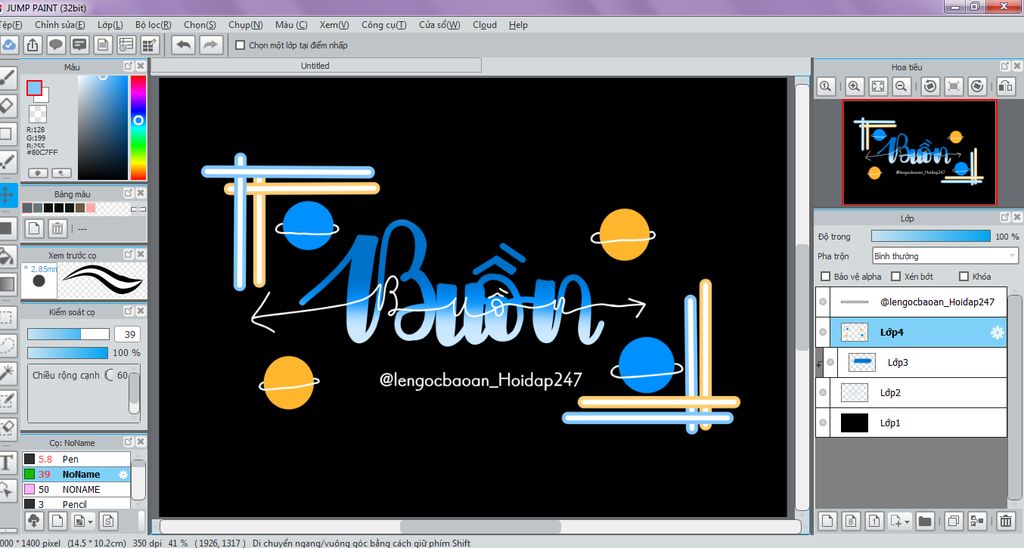Select the NONAME 50 brush
The image size is (1024, 548).
(76, 489)
